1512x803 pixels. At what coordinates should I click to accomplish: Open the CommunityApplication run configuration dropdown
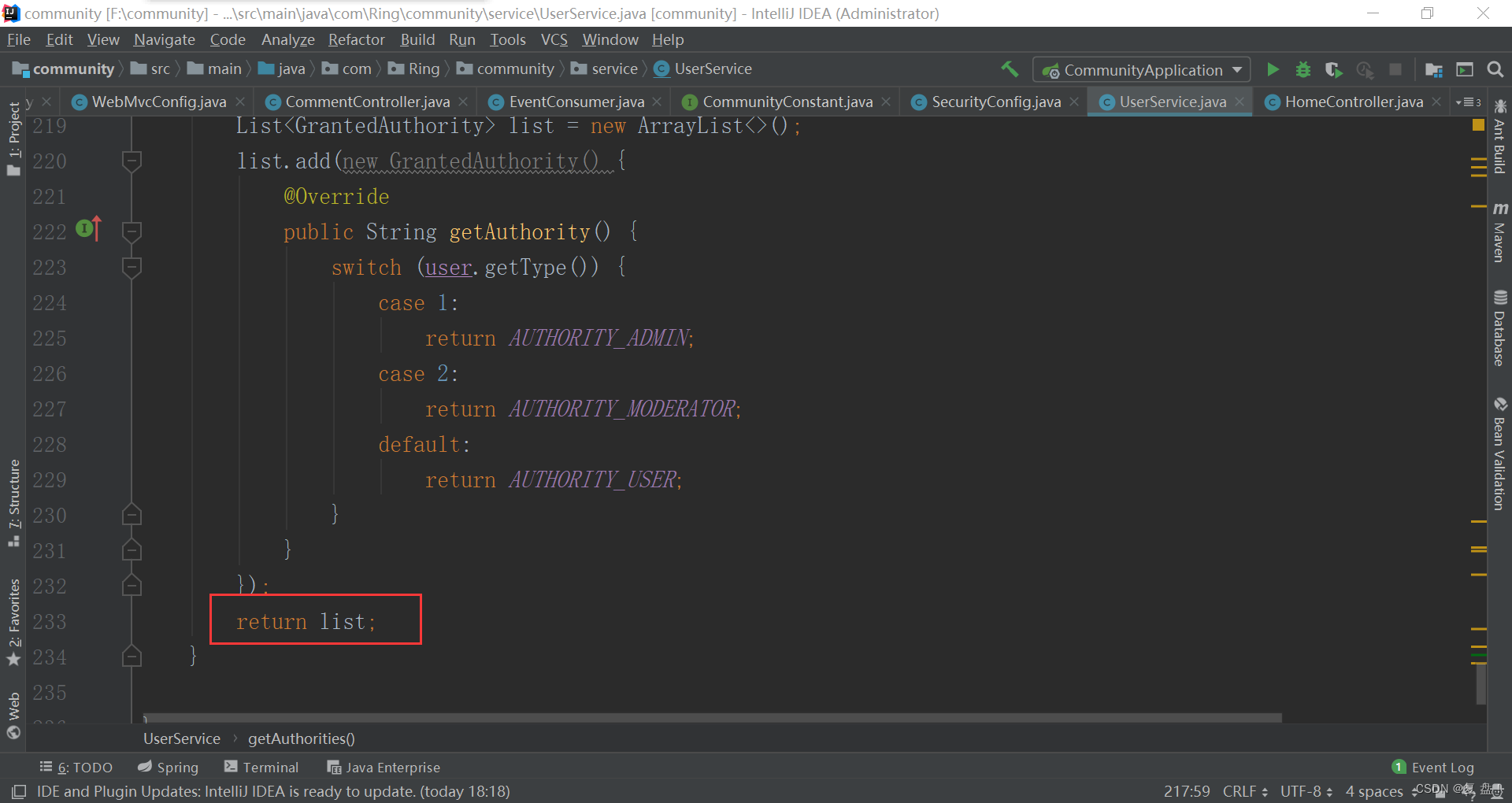(1141, 70)
